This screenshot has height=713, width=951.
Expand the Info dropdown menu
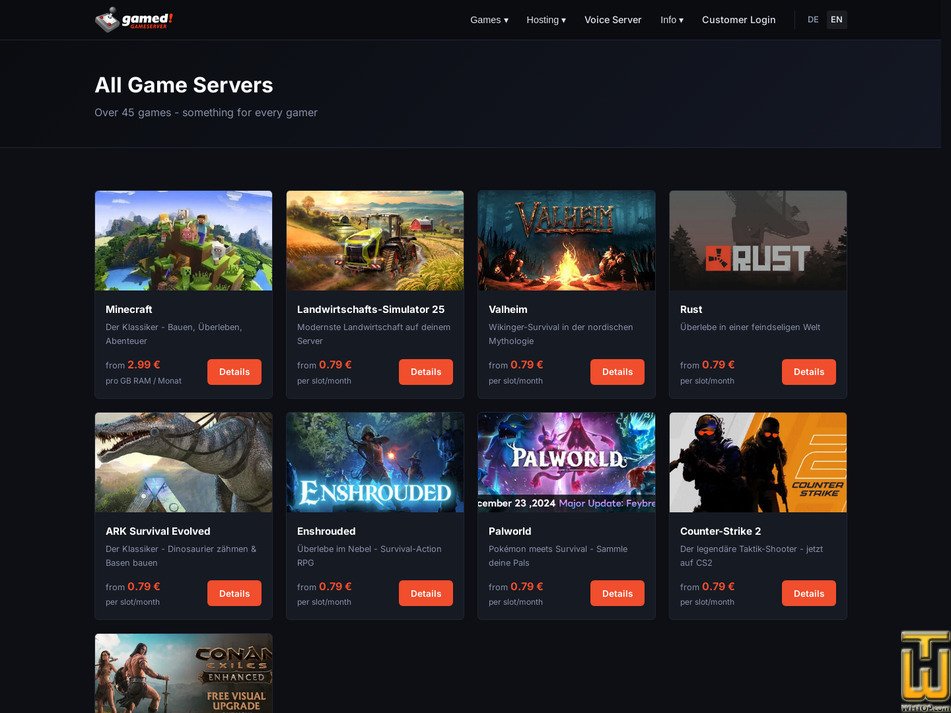coord(671,20)
